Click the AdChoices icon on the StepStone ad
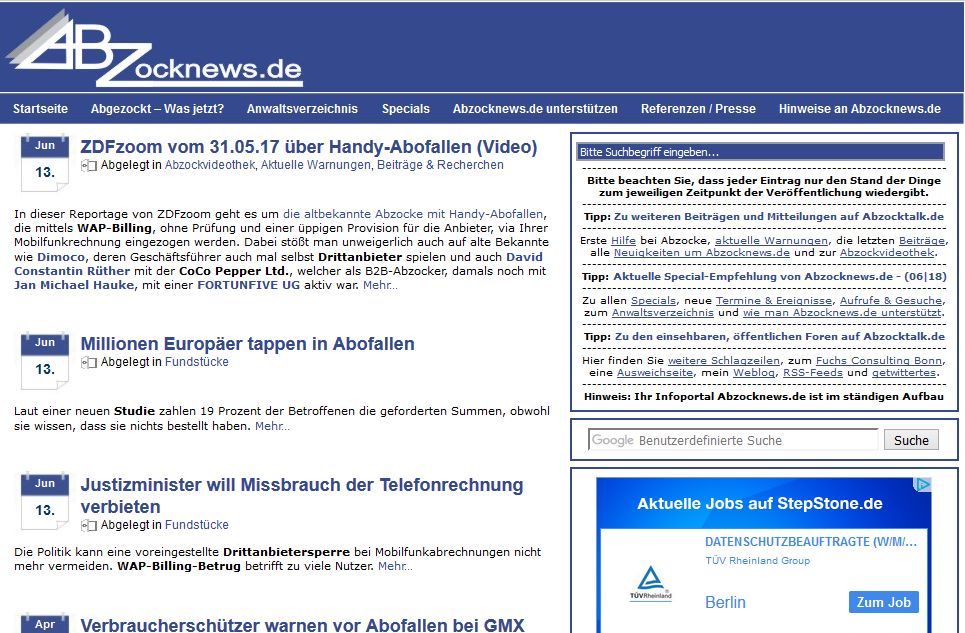The height and width of the screenshot is (633, 965). (923, 485)
